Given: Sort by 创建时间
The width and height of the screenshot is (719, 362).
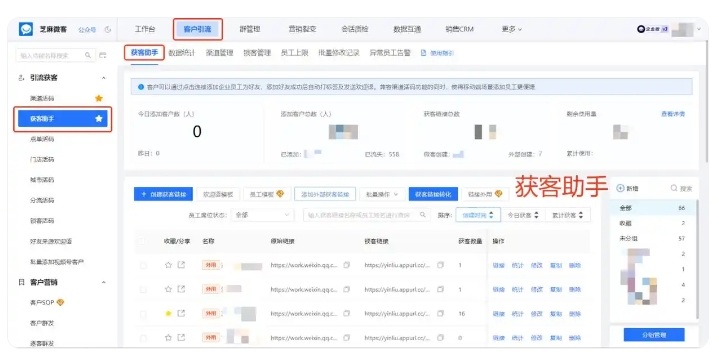Looking at the screenshot, I should [x=477, y=215].
